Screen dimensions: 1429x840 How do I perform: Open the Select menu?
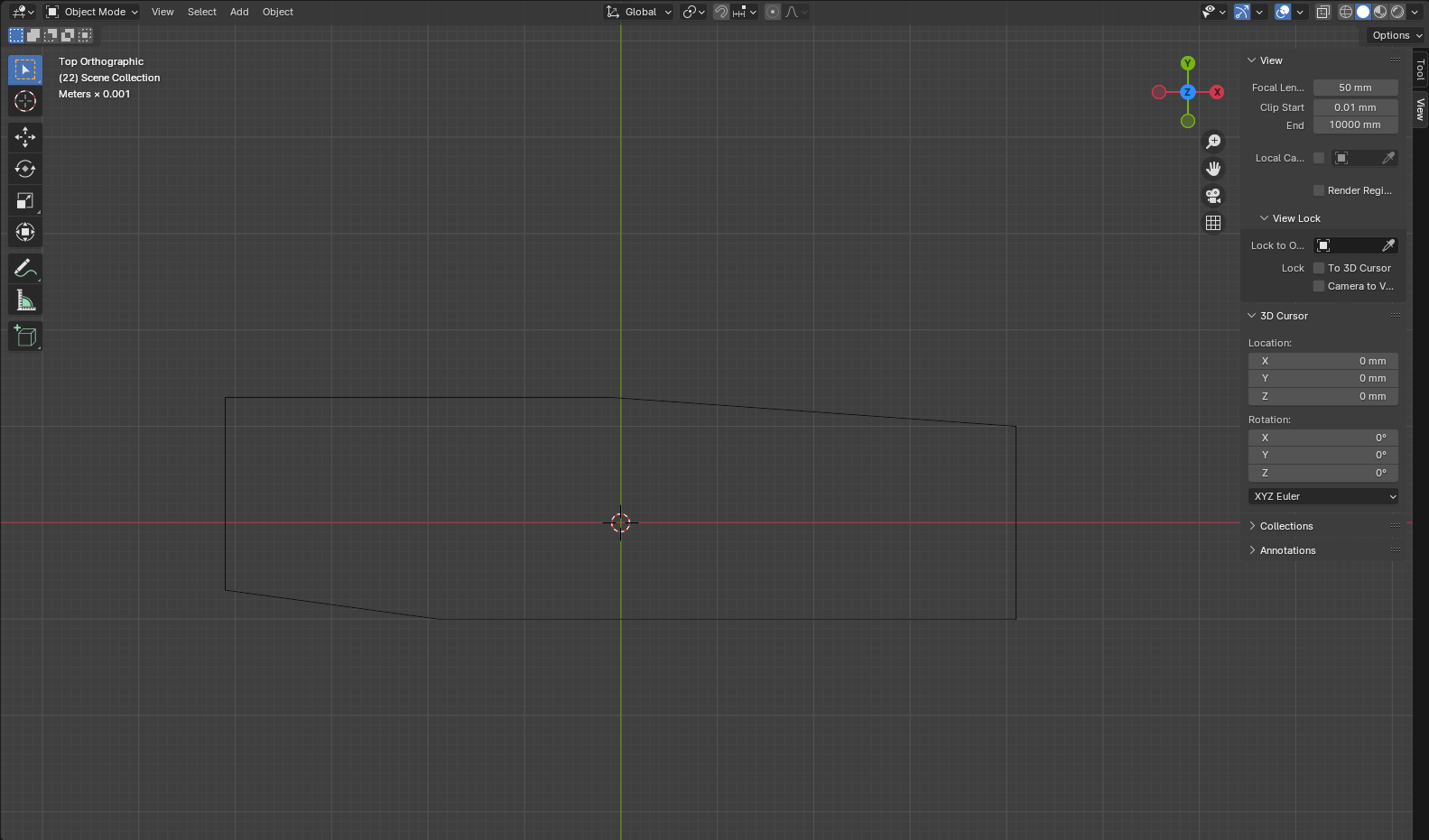pos(201,12)
